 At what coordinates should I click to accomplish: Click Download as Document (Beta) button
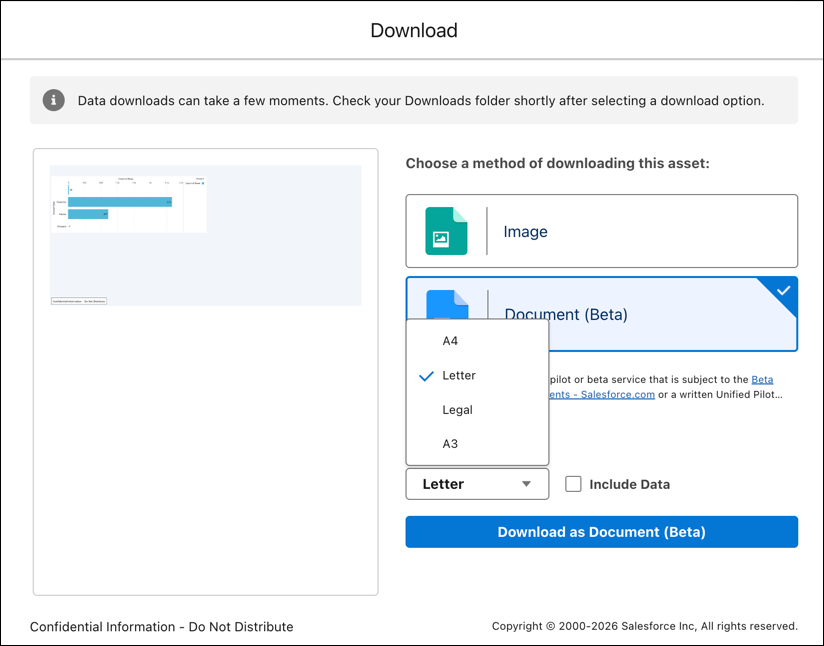(602, 532)
